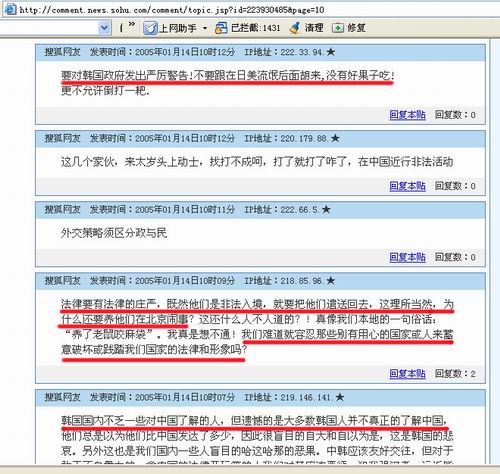Click the timestamp 2005年01月14日10时07分
The width and height of the screenshot is (500, 474).
(x=185, y=397)
